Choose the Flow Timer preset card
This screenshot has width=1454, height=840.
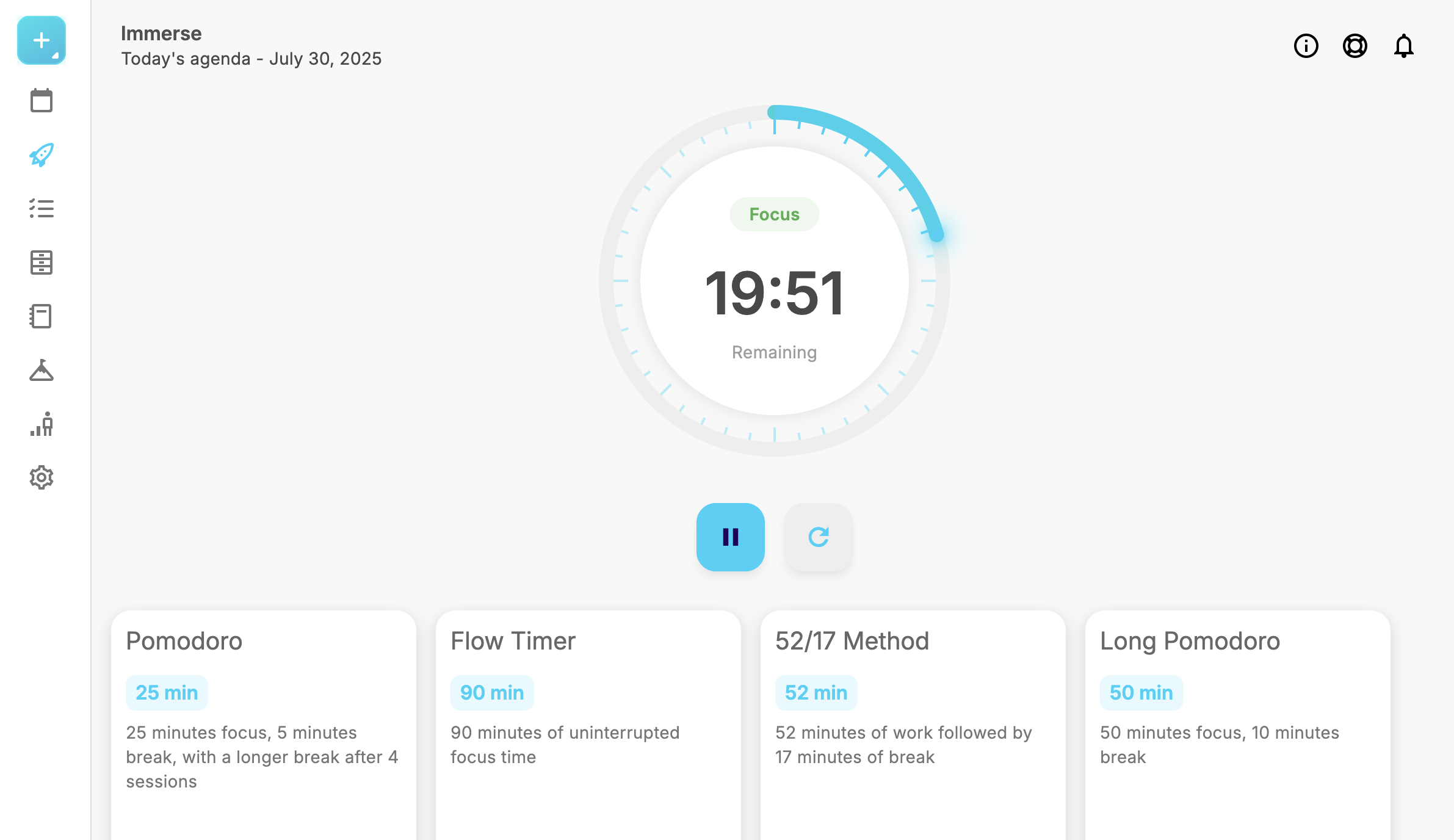coord(588,725)
